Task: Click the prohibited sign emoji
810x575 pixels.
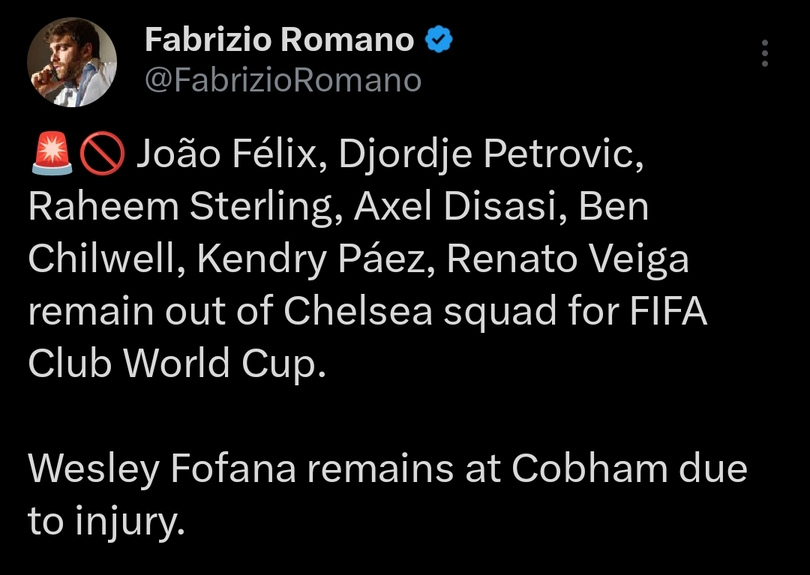Action: click(x=102, y=154)
